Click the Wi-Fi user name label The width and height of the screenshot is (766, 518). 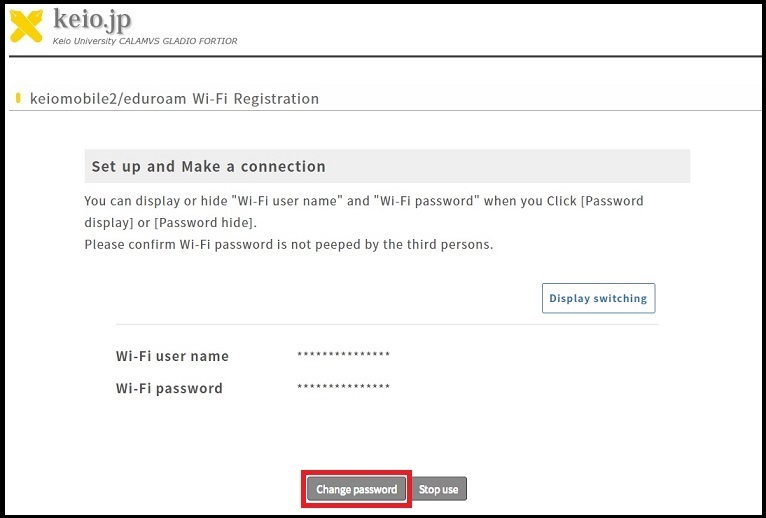(172, 356)
